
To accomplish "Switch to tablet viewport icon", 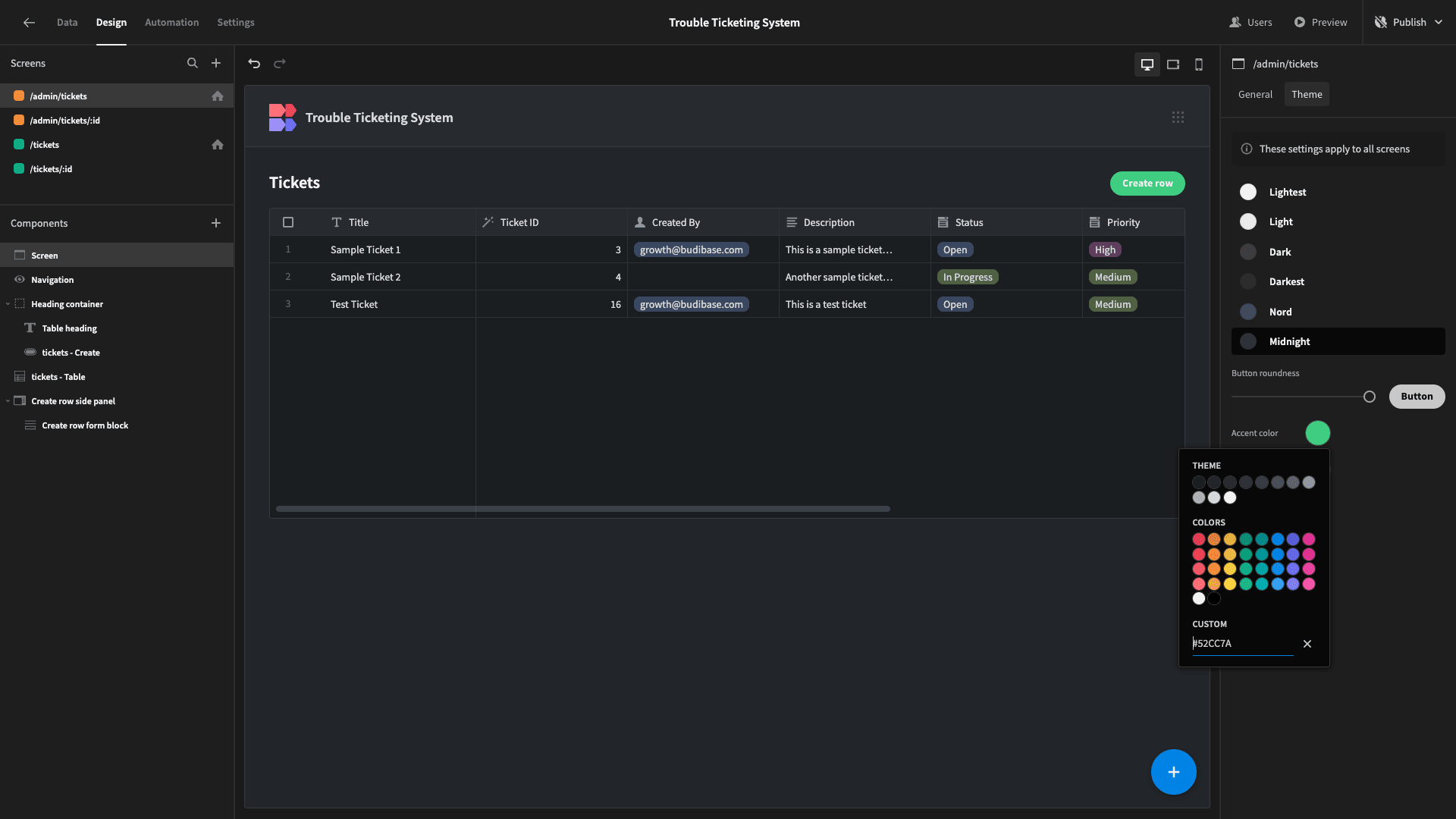I will [x=1173, y=63].
